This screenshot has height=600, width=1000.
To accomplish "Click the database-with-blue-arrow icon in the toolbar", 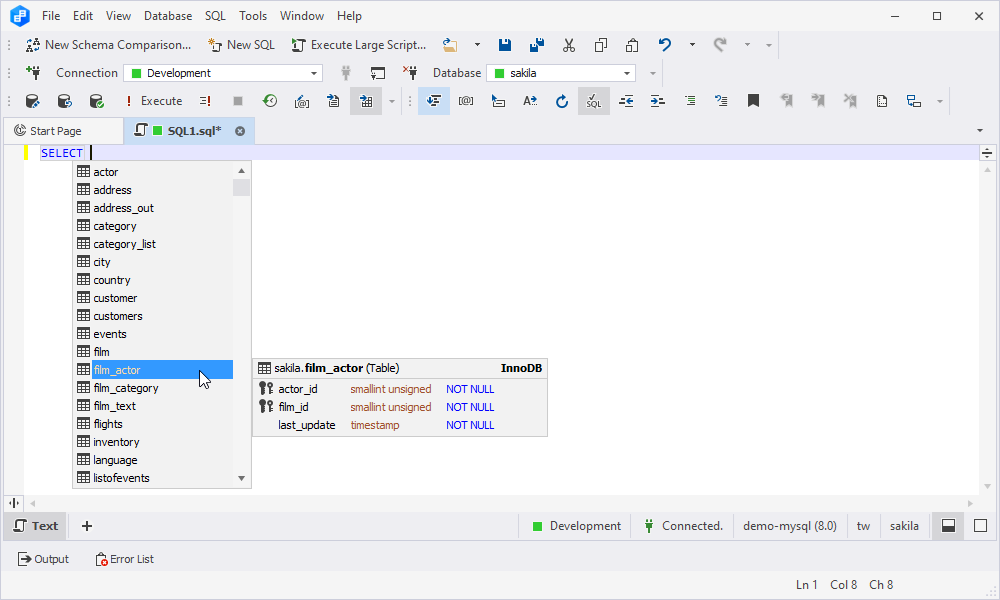I will [64, 101].
